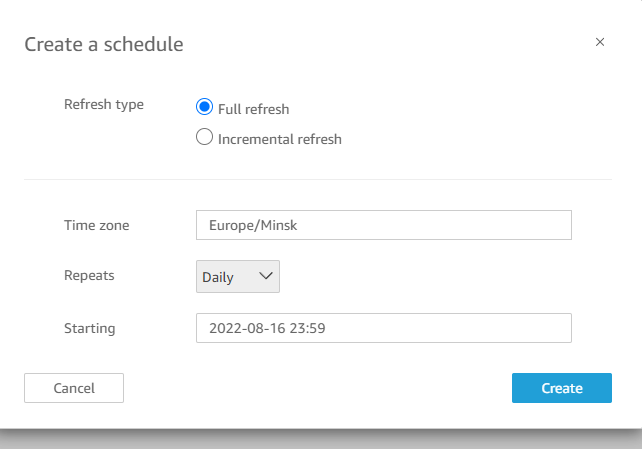Click the gray backdrop below the dialog

tap(320, 438)
